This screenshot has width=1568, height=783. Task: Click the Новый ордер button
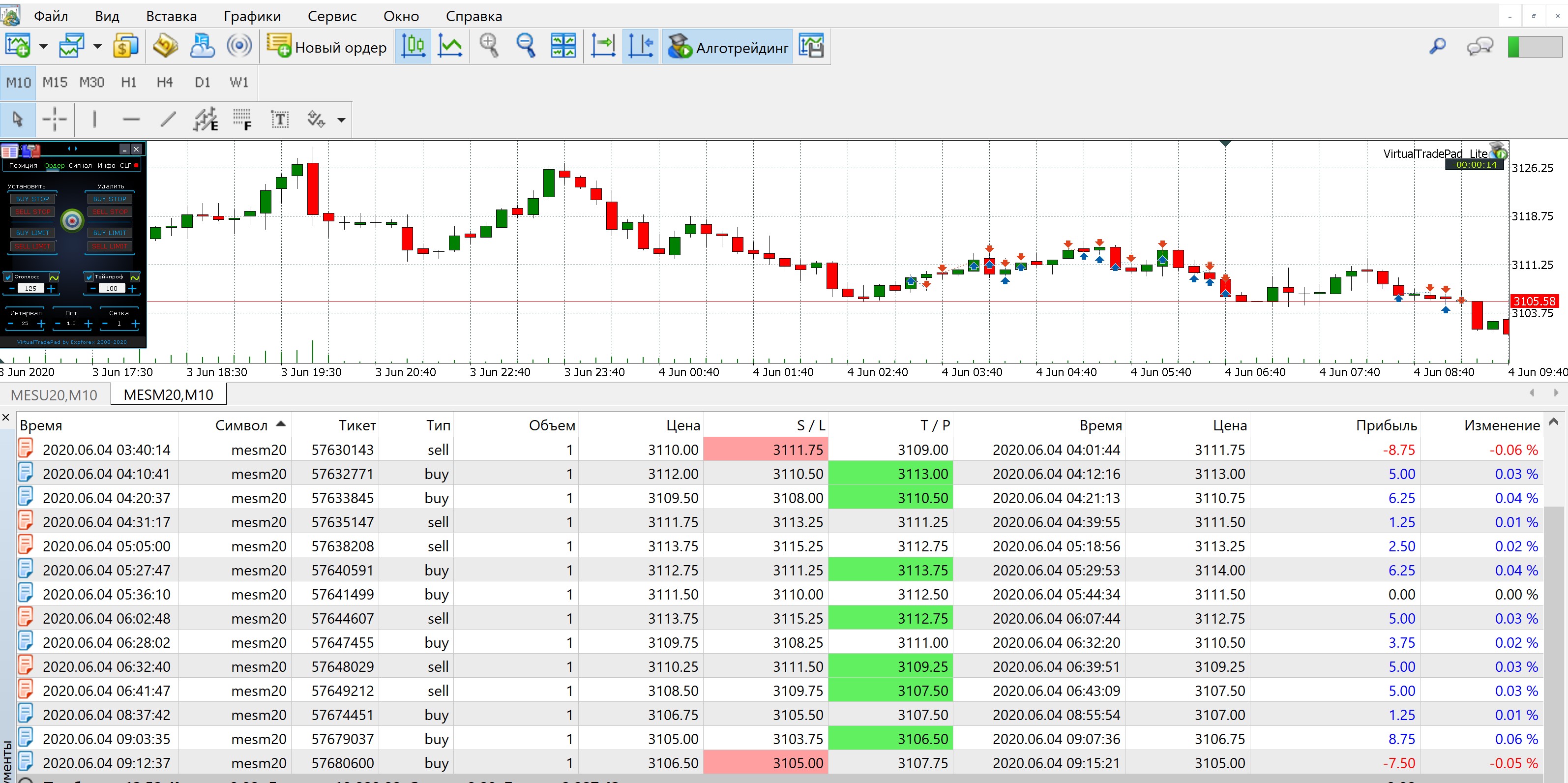pos(327,47)
